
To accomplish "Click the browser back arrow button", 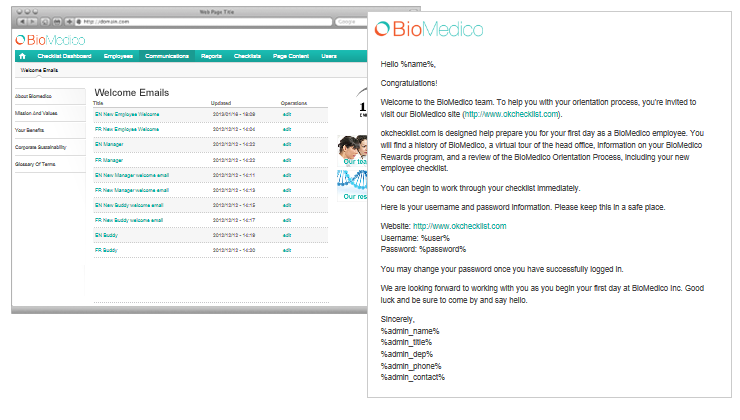I will (x=22, y=22).
